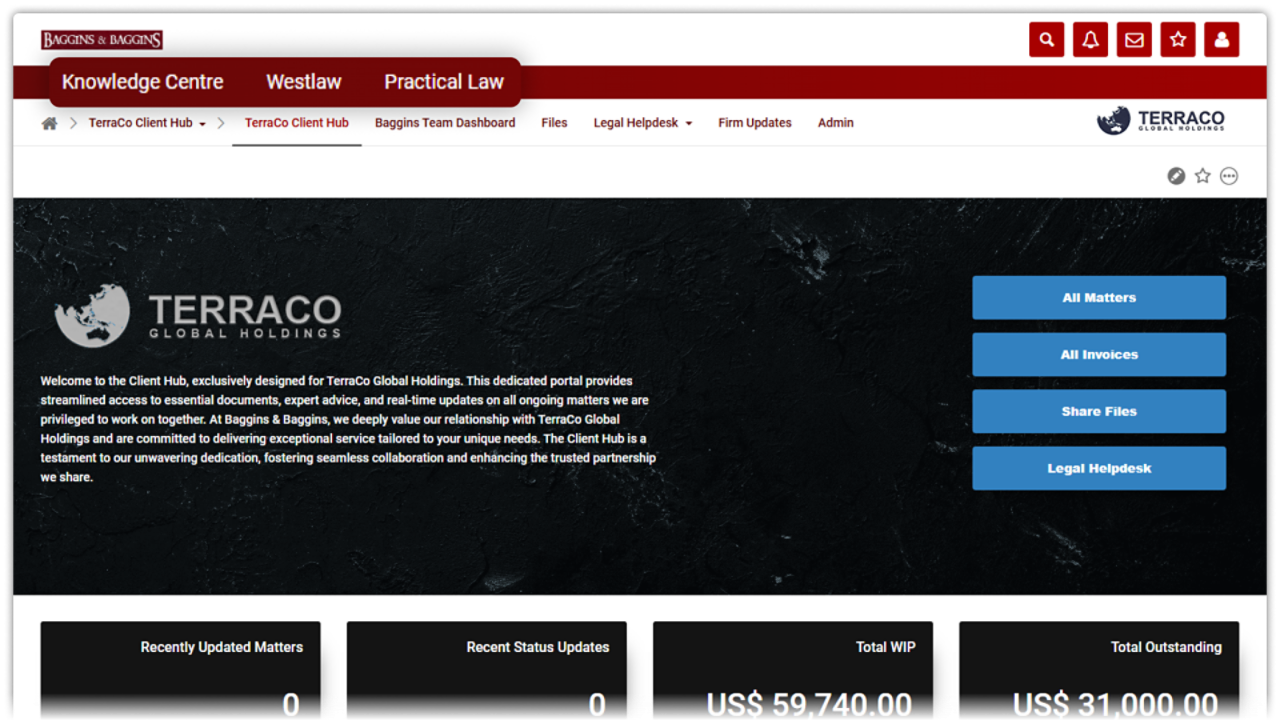This screenshot has width=1280, height=720.
Task: Switch to the Files tab
Action: tap(554, 123)
